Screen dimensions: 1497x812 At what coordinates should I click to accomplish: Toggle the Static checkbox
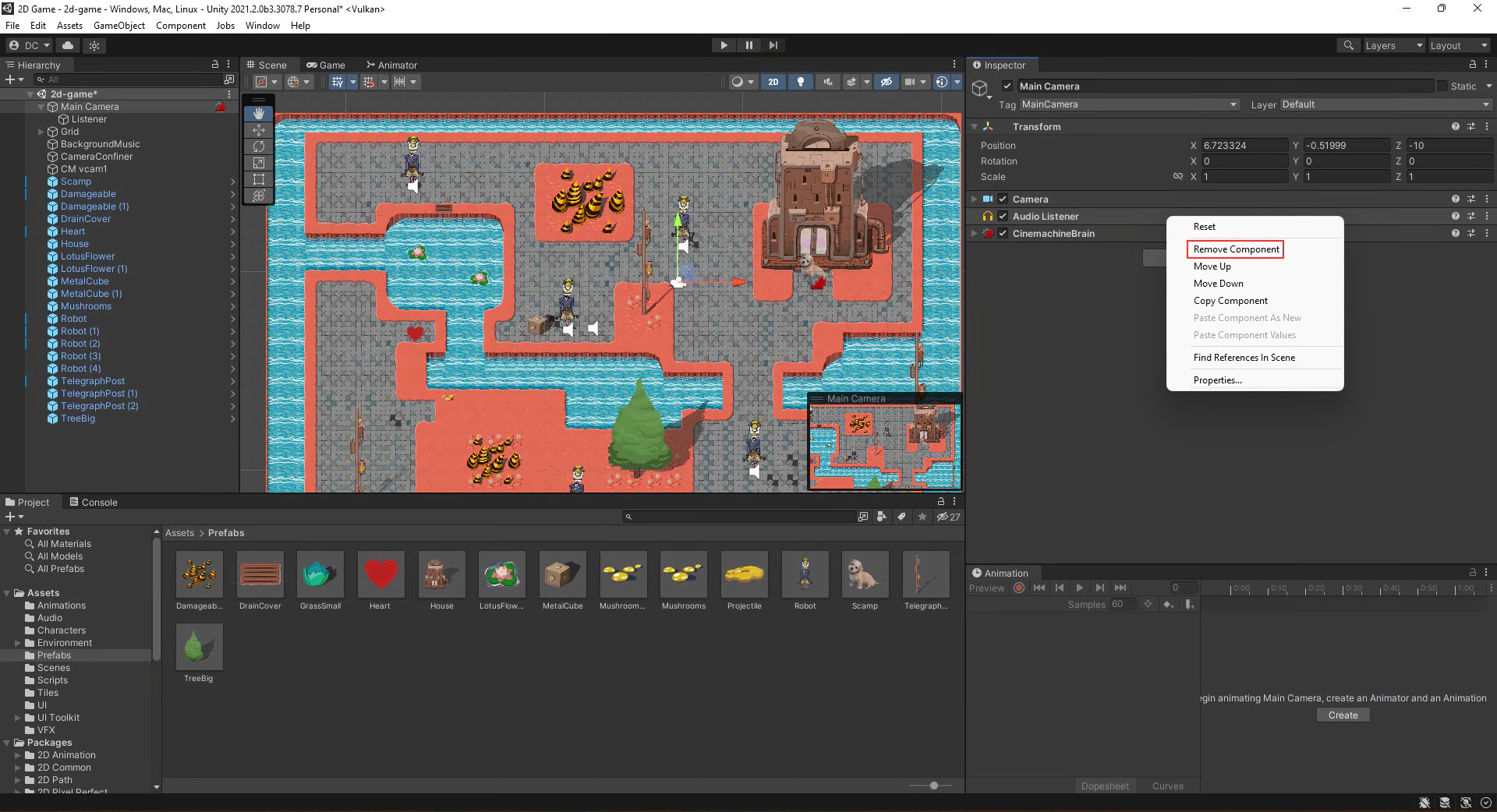click(x=1442, y=86)
